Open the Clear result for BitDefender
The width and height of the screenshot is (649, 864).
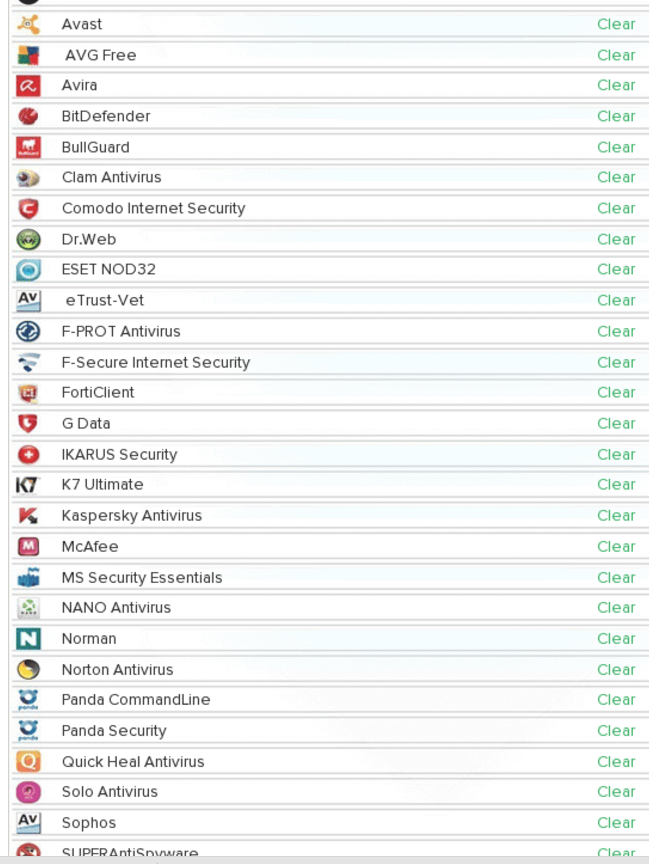pos(616,116)
